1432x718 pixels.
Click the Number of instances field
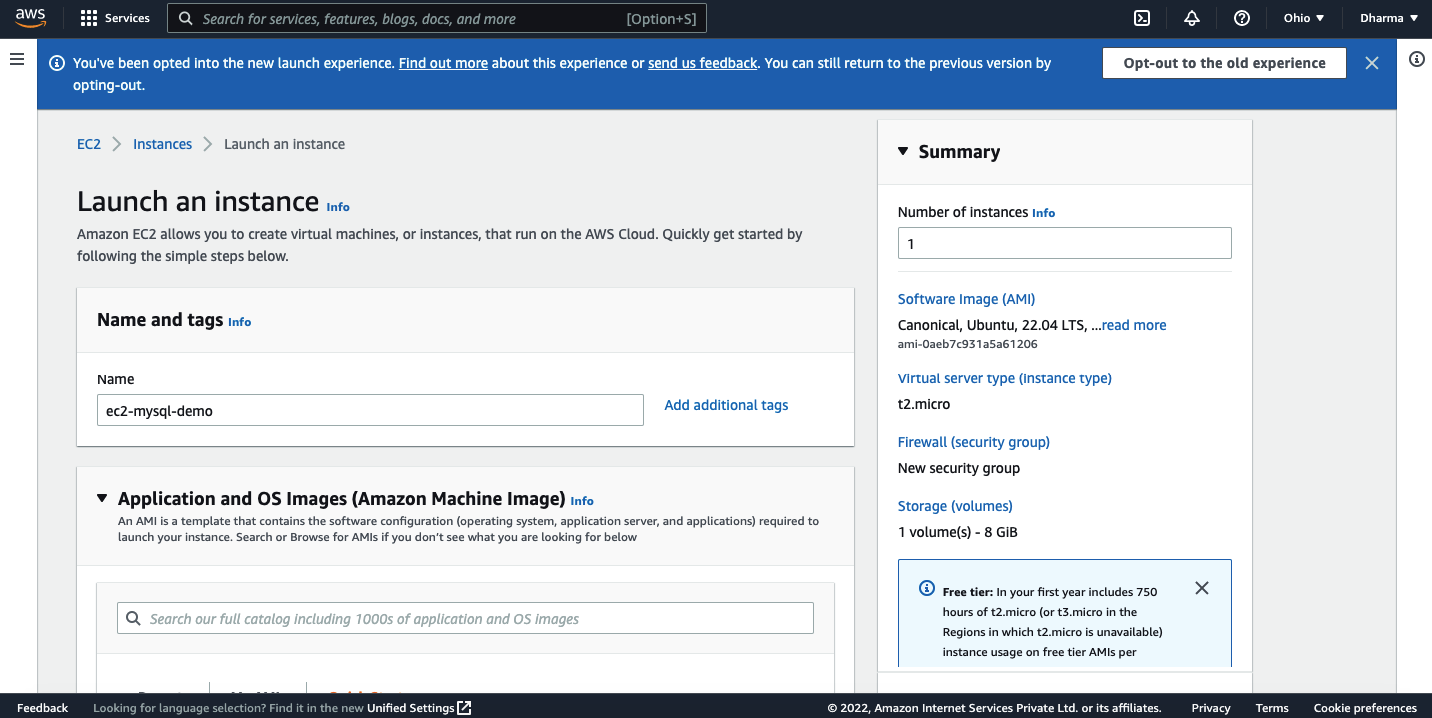point(1064,243)
